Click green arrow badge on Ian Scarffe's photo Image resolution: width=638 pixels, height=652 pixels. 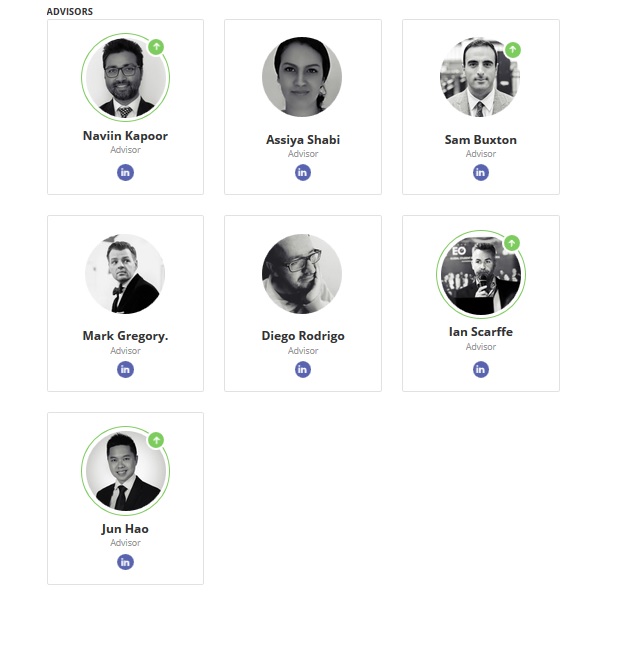click(x=512, y=243)
